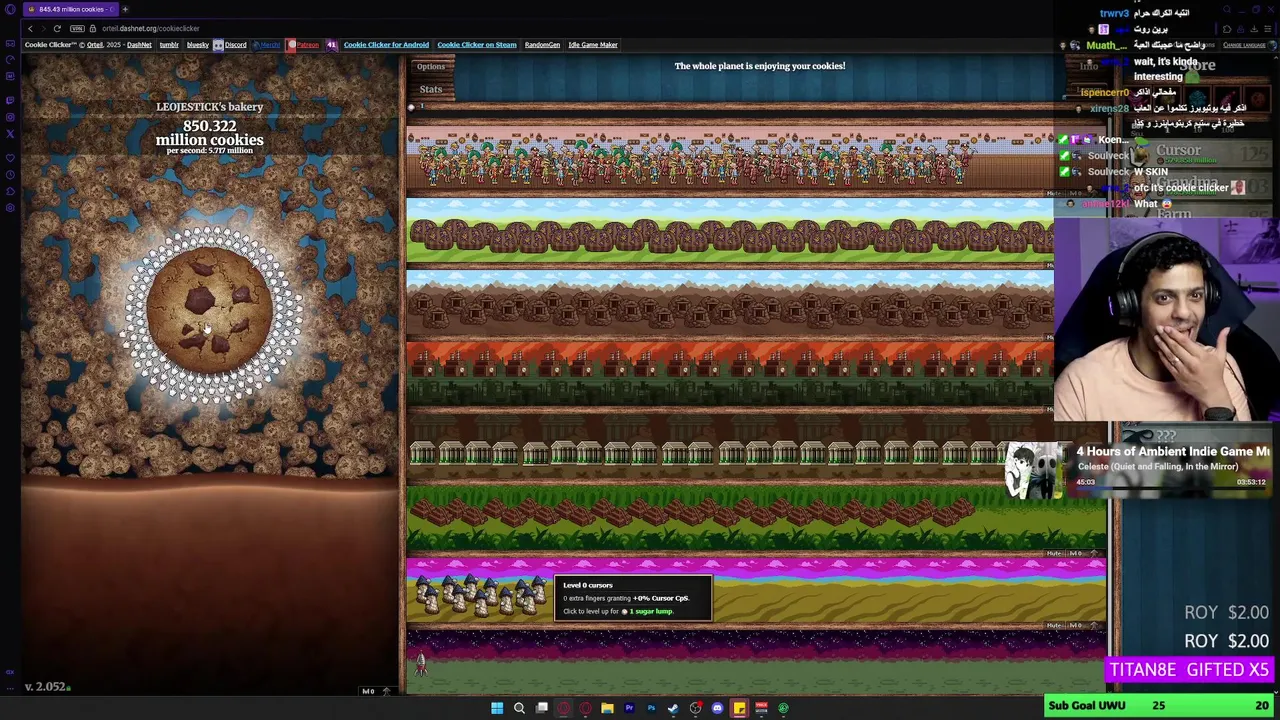
Task: Click the DashNet link in top bar
Action: point(139,45)
